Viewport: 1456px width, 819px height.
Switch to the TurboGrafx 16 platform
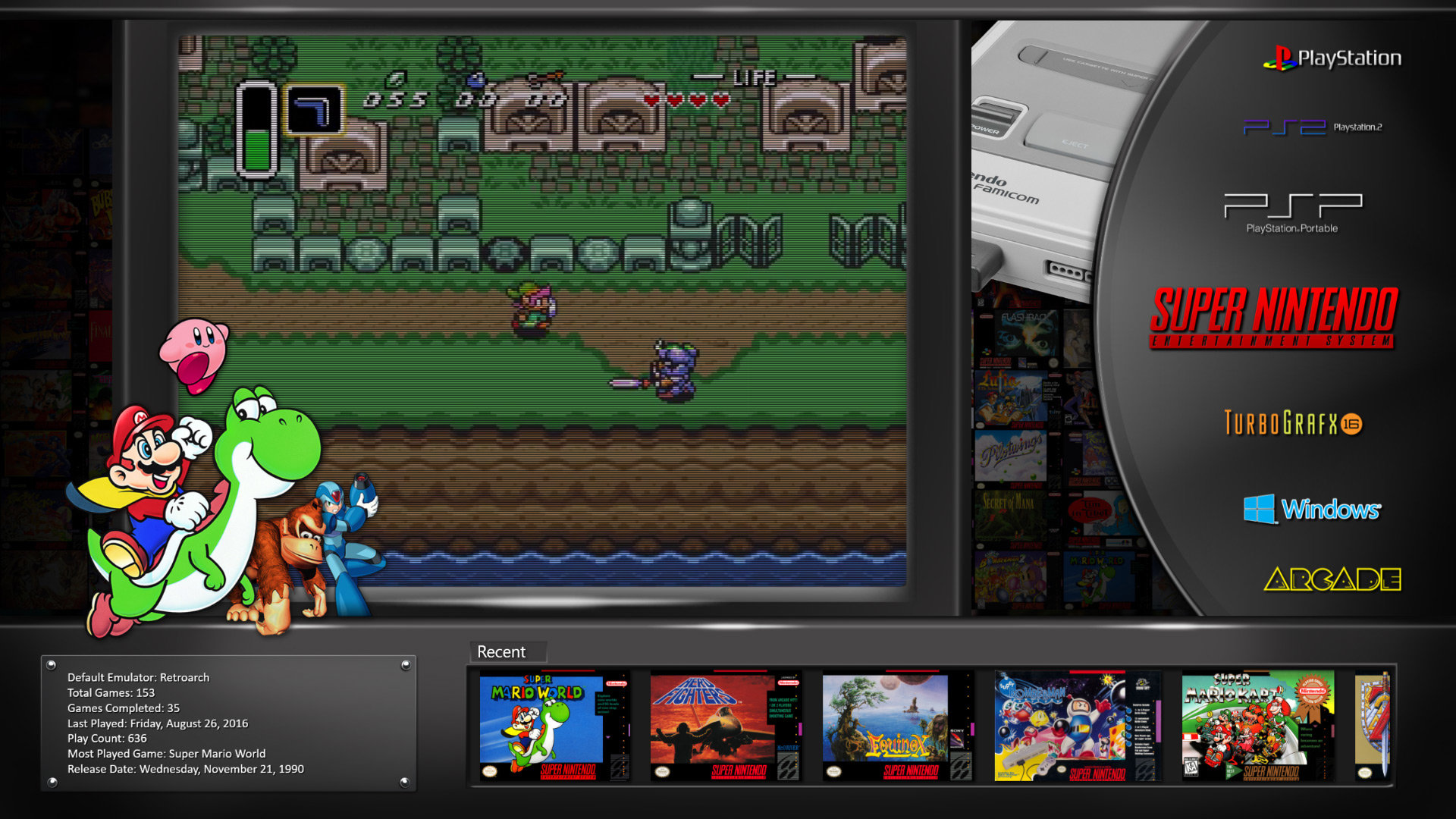point(1293,422)
